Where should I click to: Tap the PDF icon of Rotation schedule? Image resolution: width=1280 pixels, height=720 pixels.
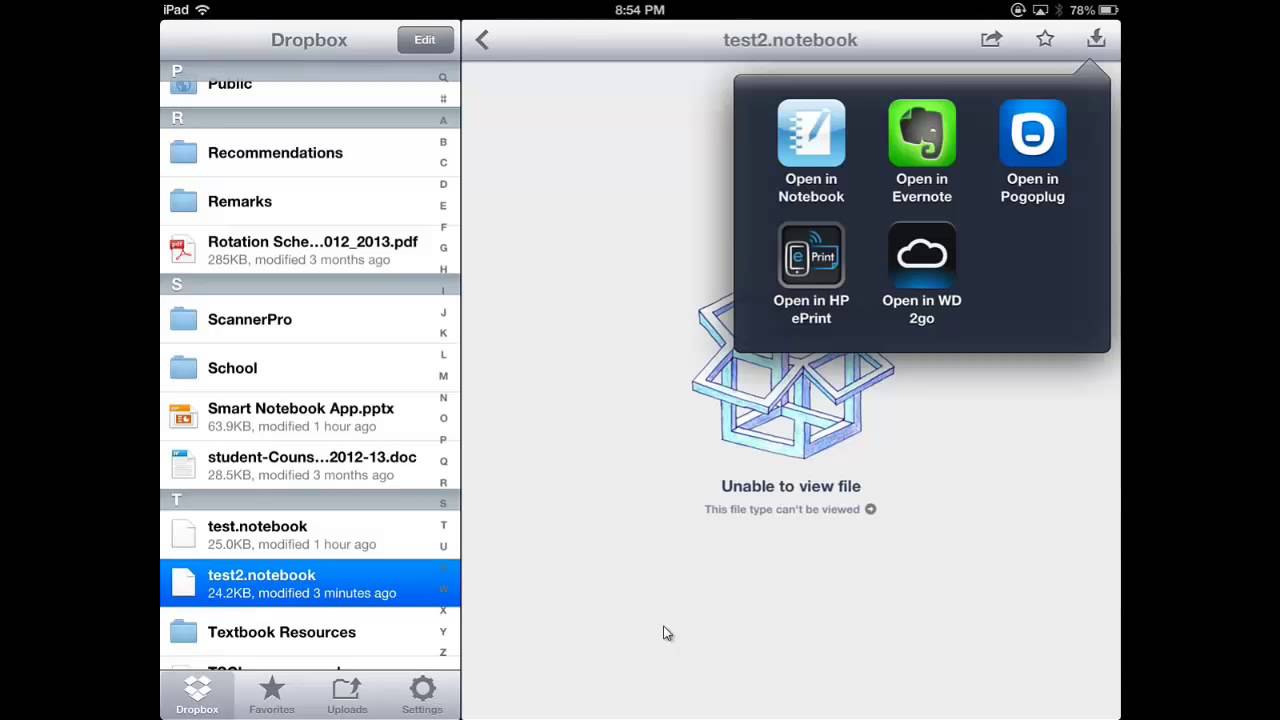[183, 250]
